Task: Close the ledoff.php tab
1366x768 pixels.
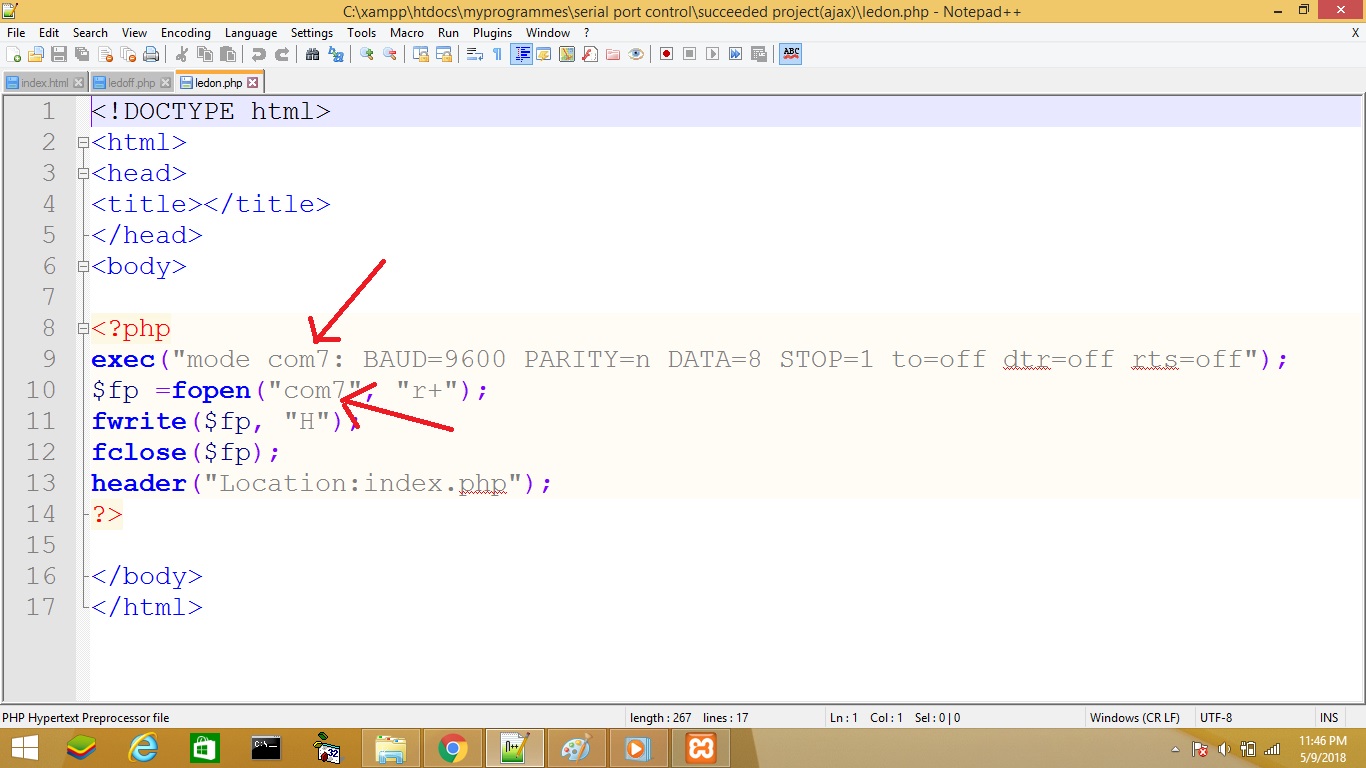Action: (165, 83)
